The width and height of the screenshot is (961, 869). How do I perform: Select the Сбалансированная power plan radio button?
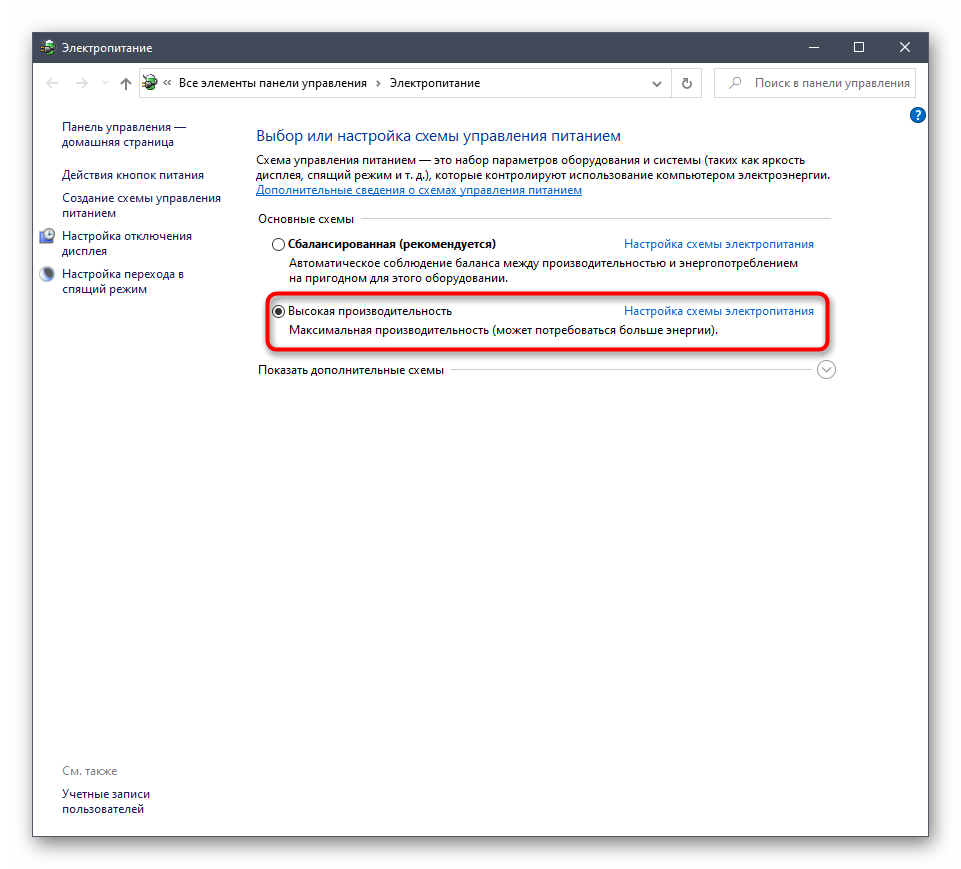(278, 244)
